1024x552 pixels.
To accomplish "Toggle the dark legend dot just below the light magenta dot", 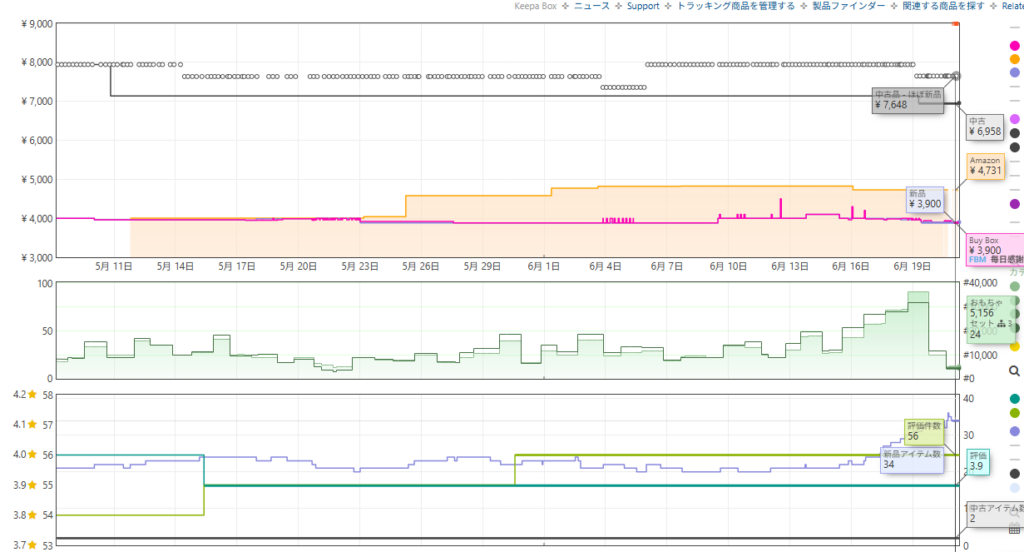I will (x=1014, y=133).
